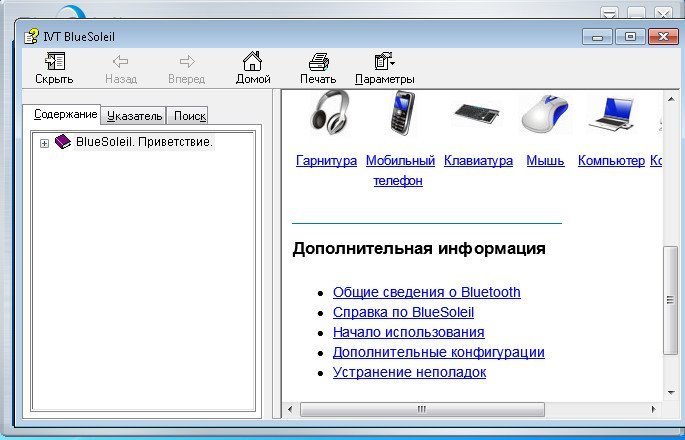This screenshot has height=440, width=685.
Task: Open the Мобильный телефон link
Action: pos(400,170)
